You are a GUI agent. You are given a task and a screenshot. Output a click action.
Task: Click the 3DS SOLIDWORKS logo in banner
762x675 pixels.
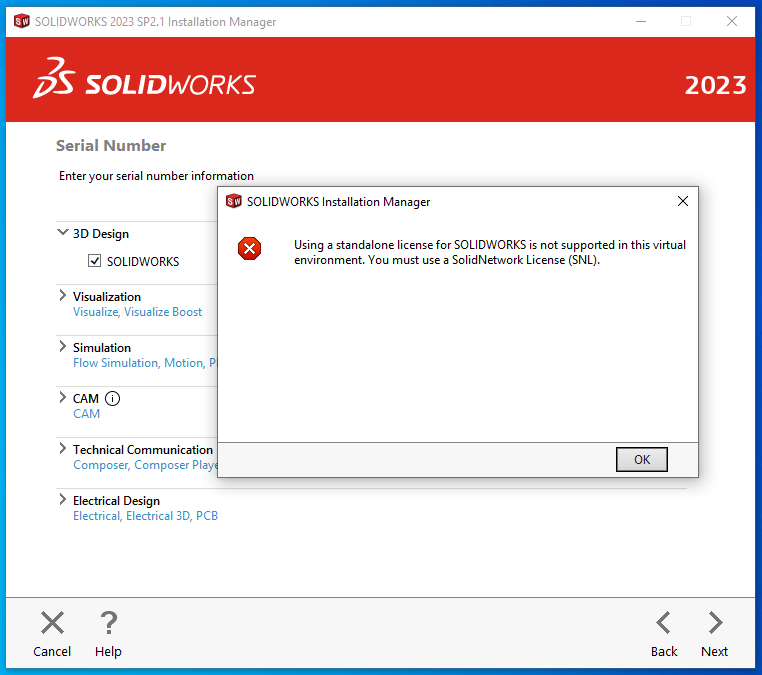(144, 79)
